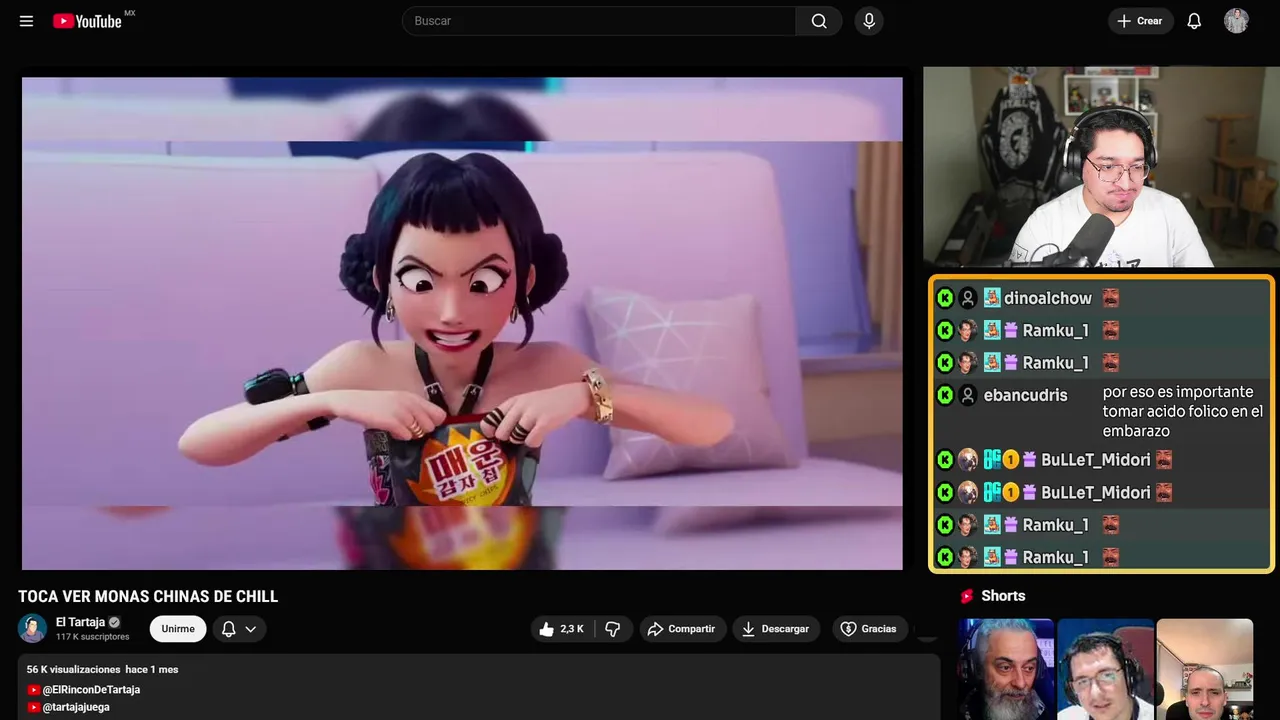Click the Unirme button
This screenshot has height=720, width=1280.
[x=178, y=629]
